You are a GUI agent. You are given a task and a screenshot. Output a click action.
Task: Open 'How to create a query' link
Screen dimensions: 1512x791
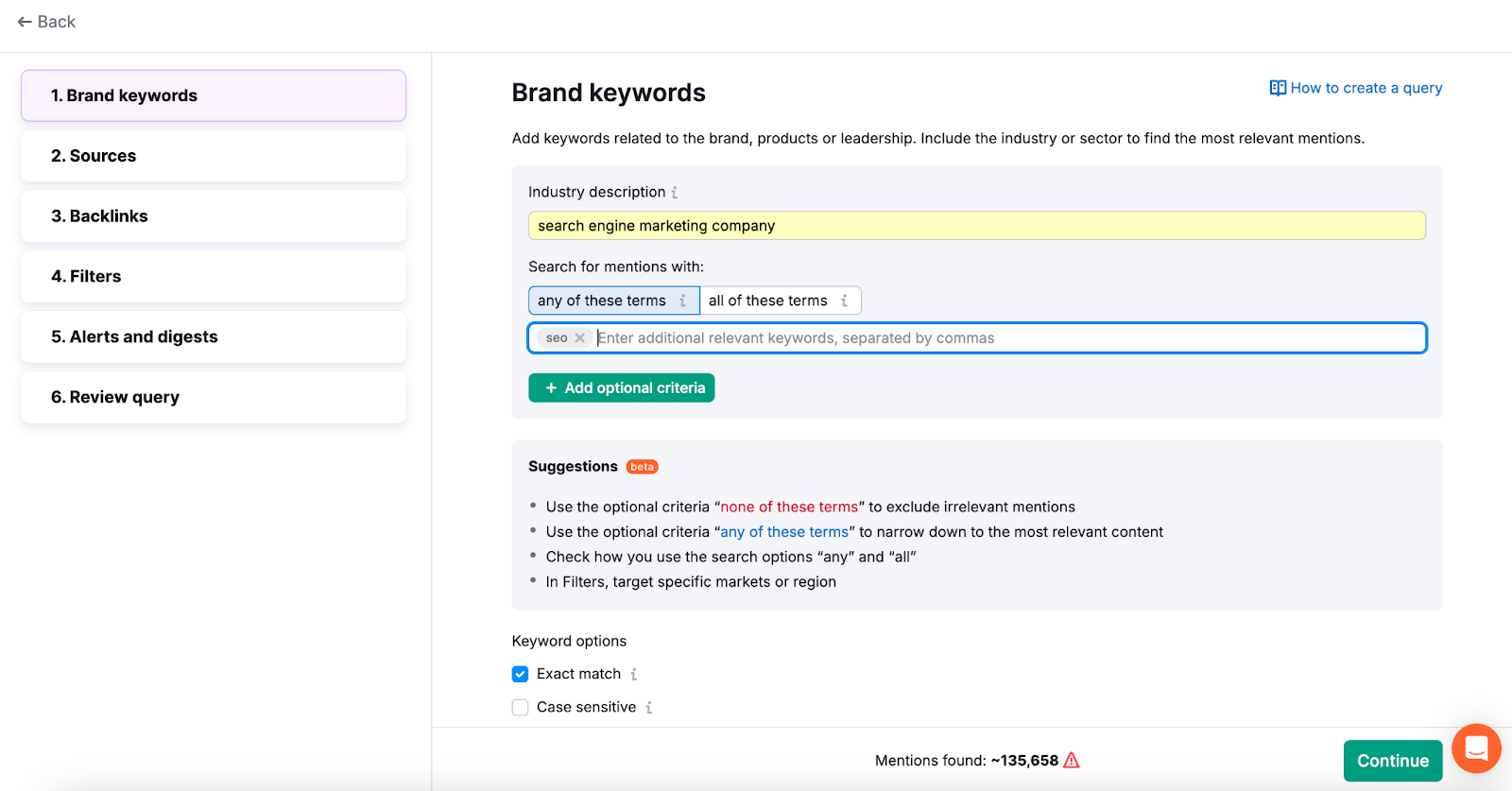pos(1356,88)
